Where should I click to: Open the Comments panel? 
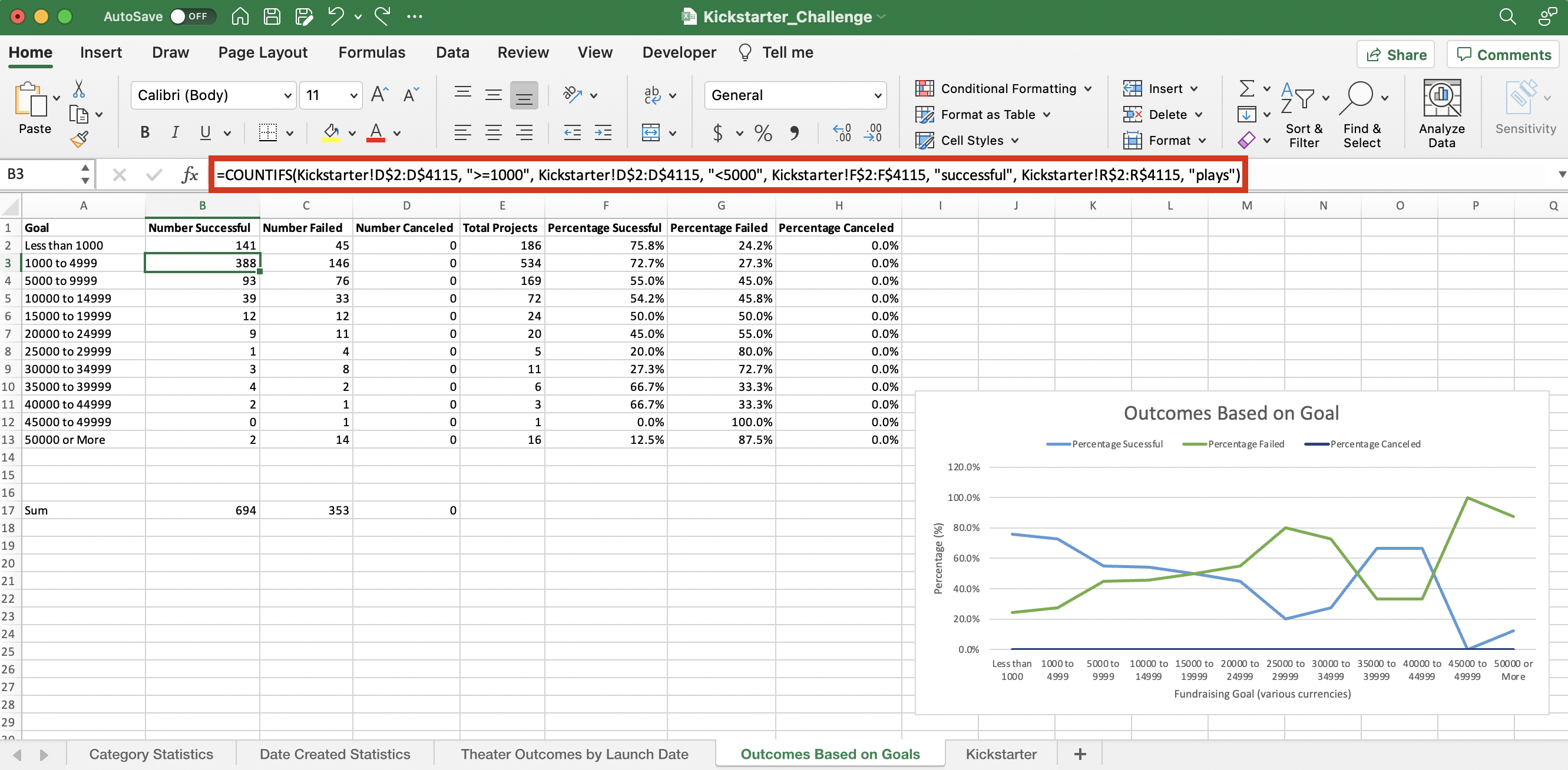(1503, 54)
